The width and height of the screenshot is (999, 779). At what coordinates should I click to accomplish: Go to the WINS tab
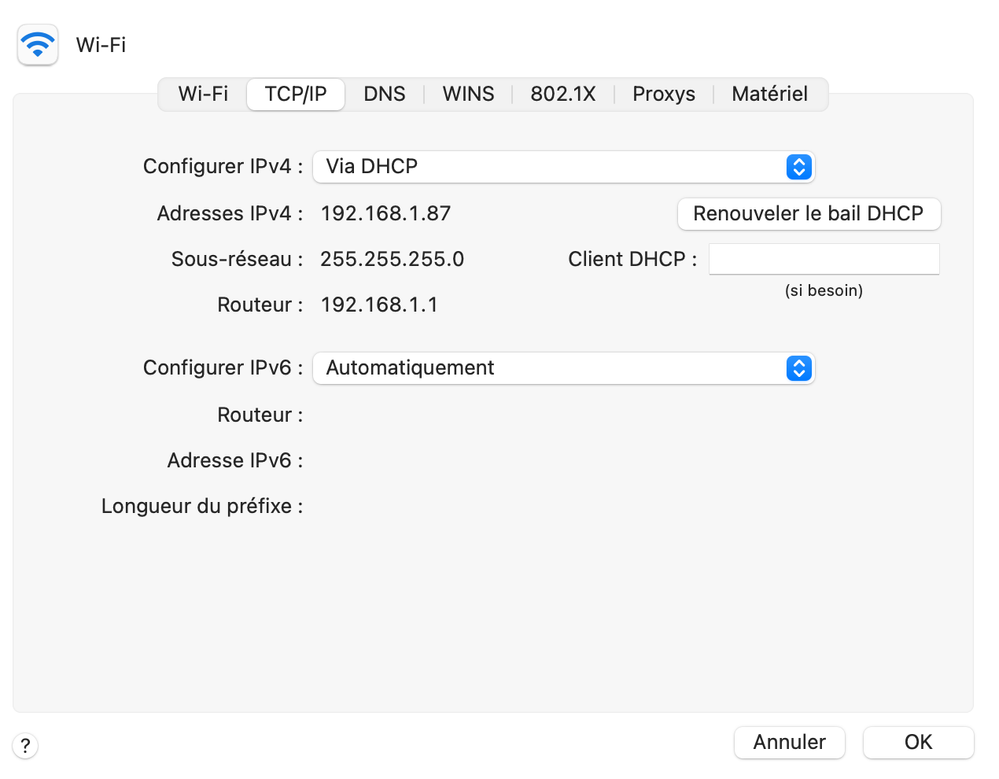[x=468, y=94]
